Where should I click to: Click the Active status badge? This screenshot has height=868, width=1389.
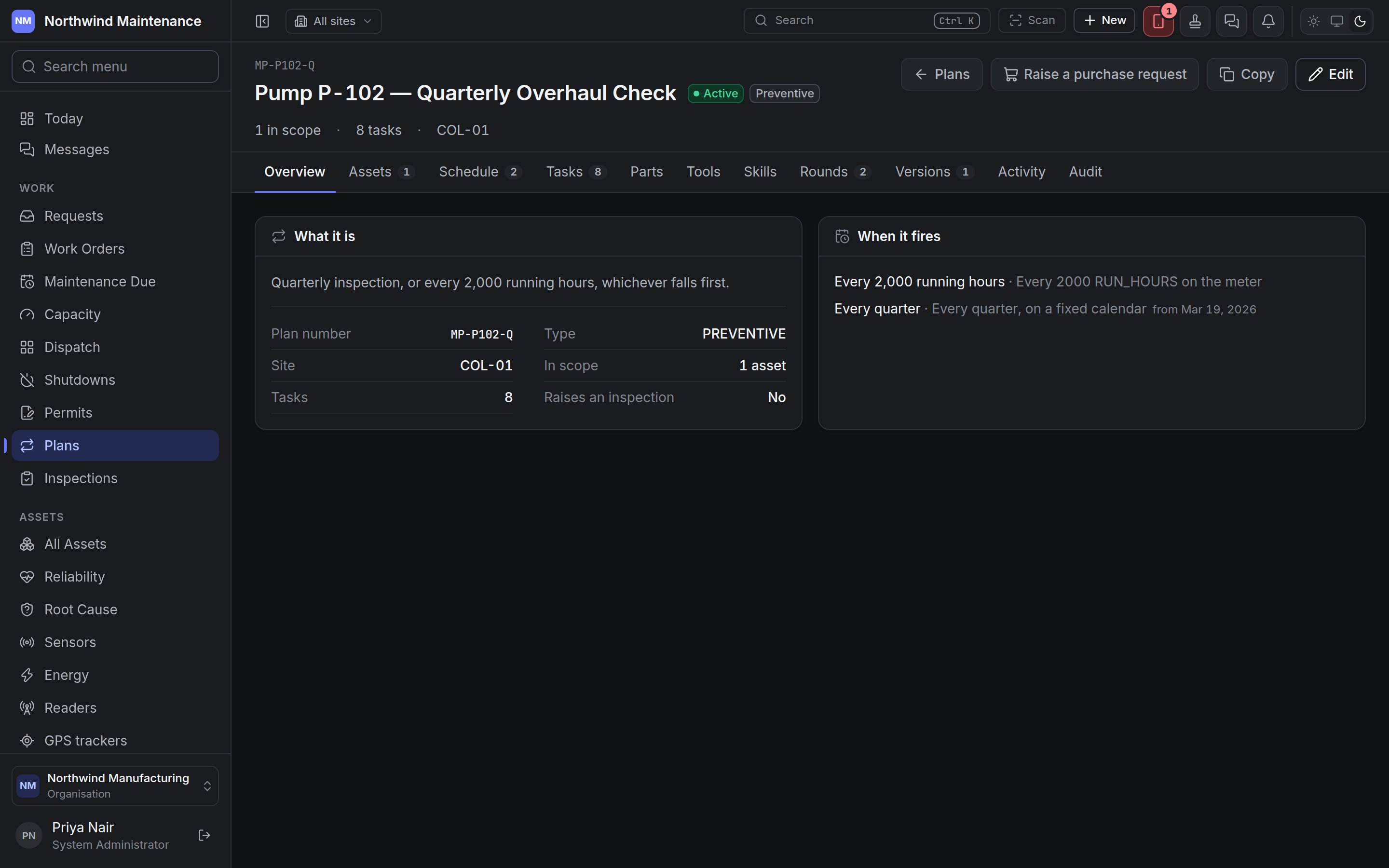click(x=716, y=94)
